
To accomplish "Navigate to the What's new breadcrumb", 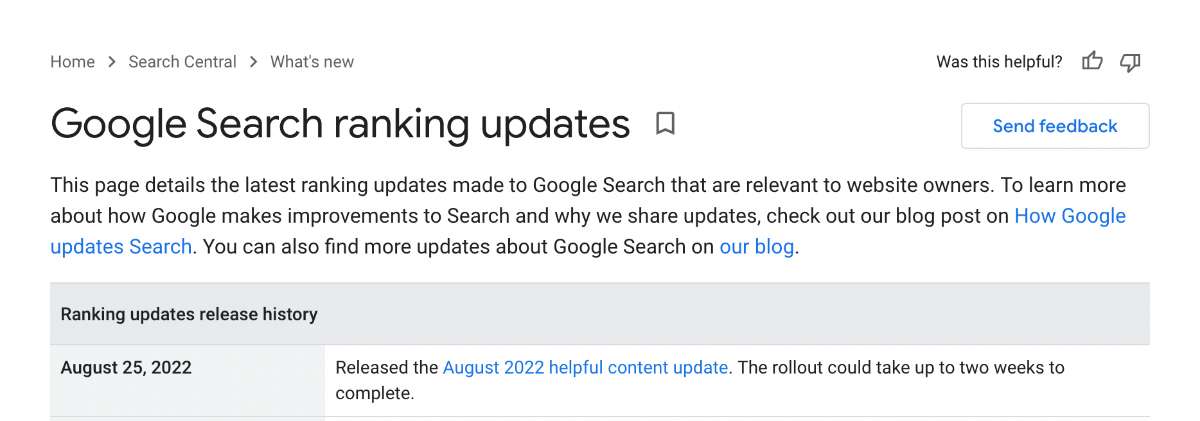I will click(312, 62).
